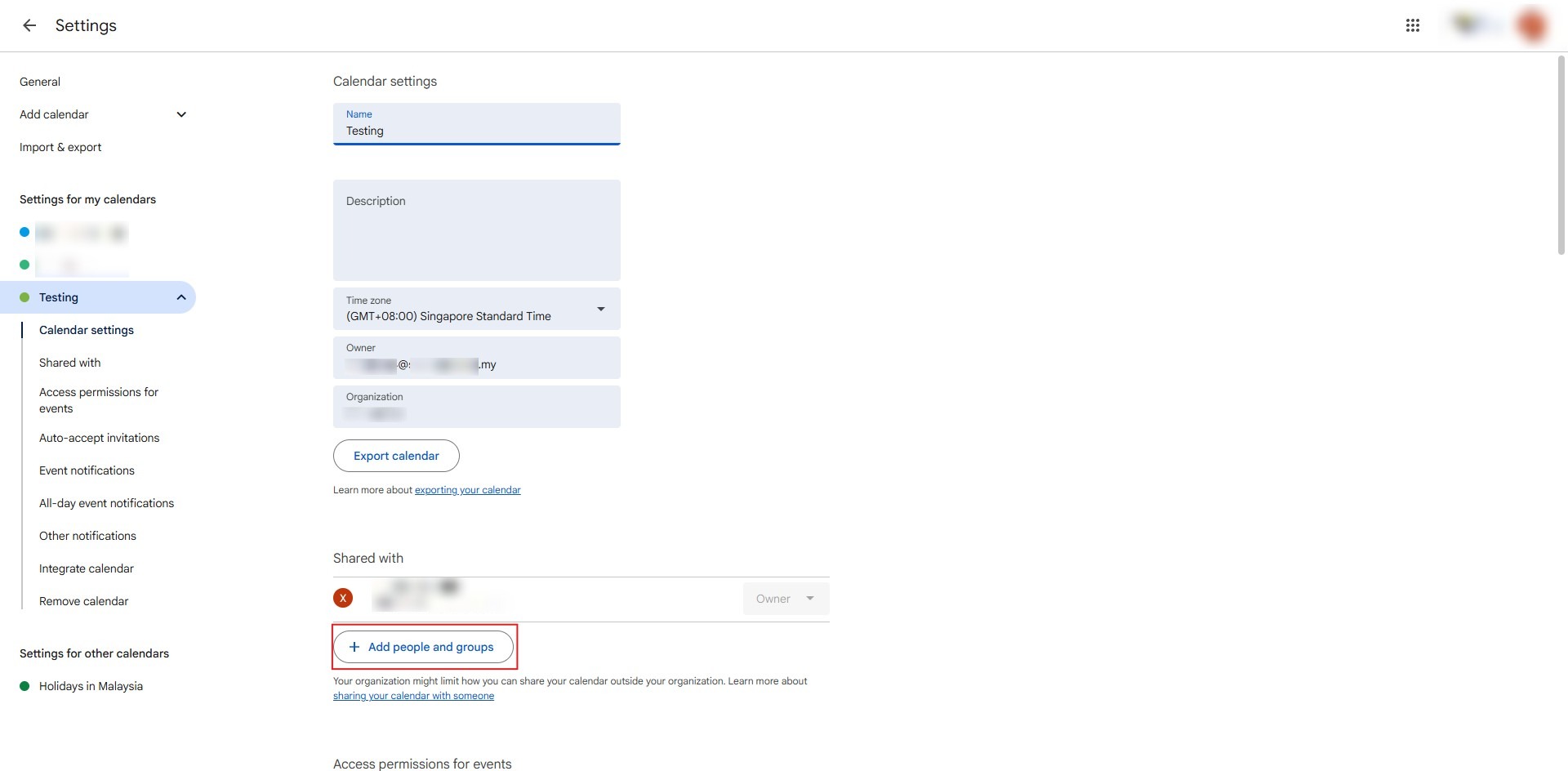Go to Import & export
This screenshot has width=1568, height=771.
[x=60, y=147]
